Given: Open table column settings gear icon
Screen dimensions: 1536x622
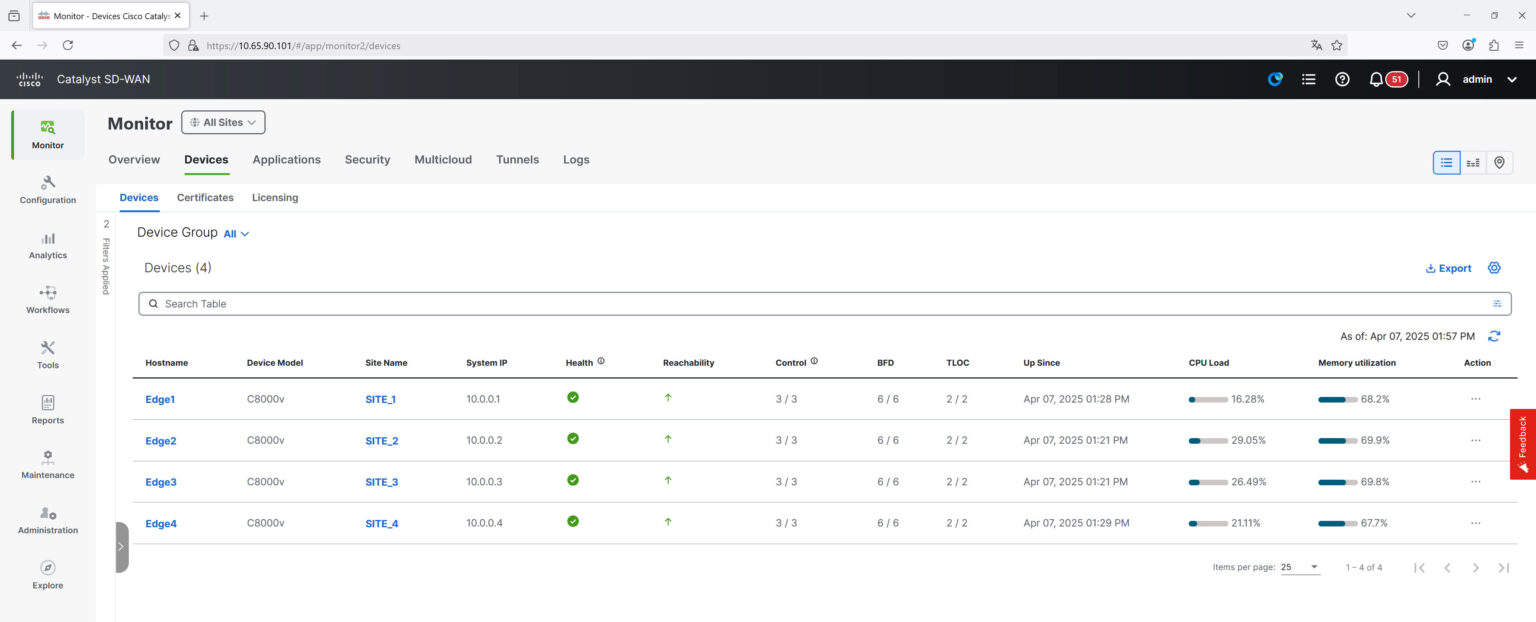Looking at the screenshot, I should pyautogui.click(x=1494, y=267).
